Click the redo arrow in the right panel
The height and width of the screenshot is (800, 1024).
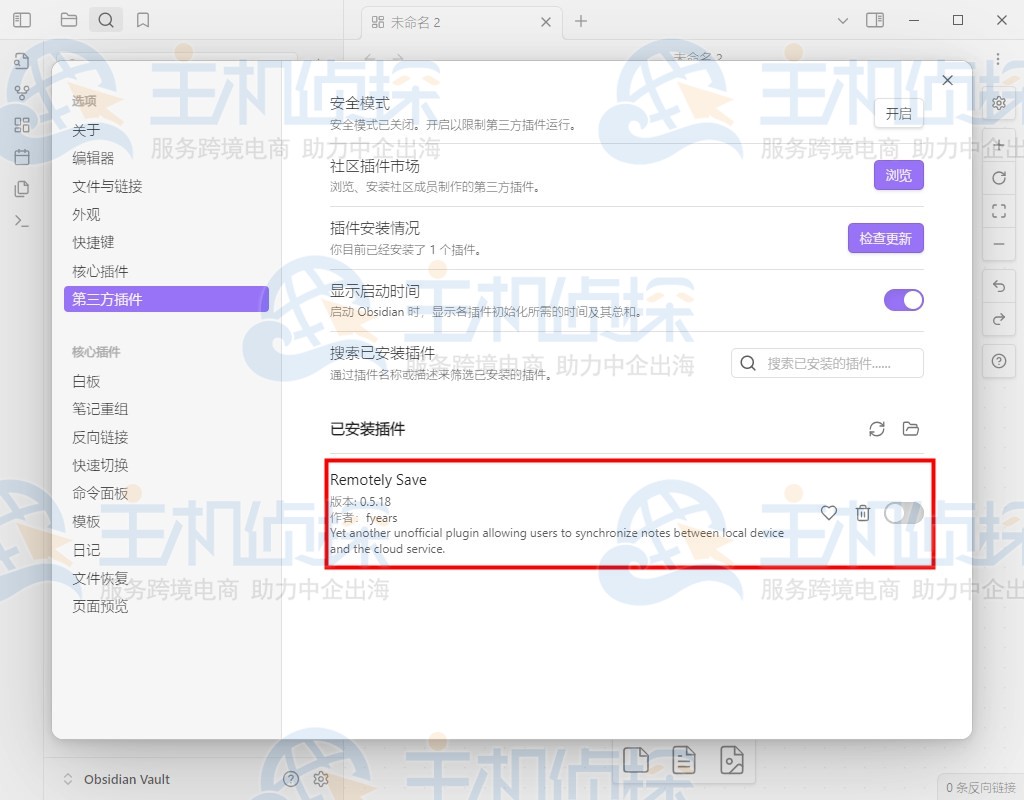point(999,320)
